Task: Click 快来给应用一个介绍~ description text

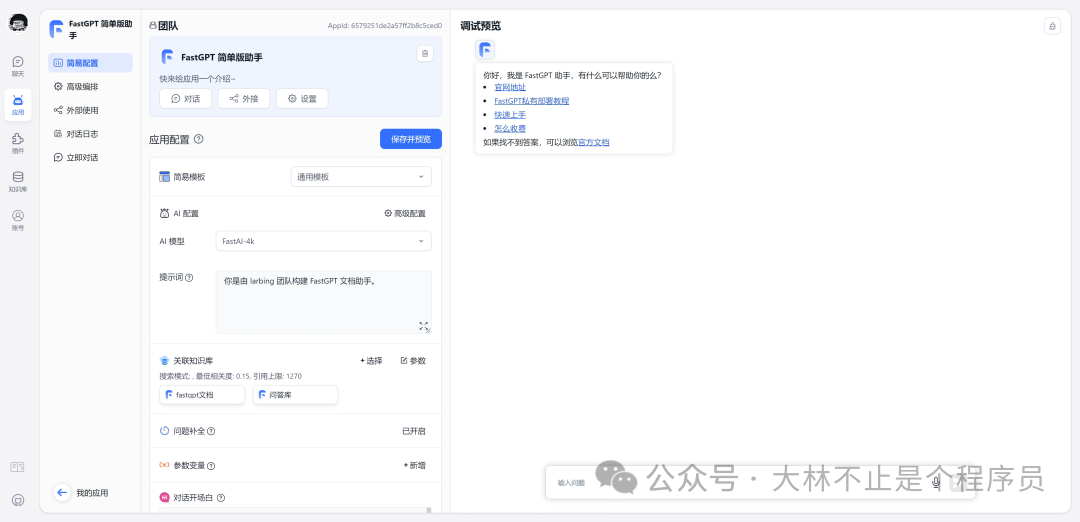Action: pos(198,79)
